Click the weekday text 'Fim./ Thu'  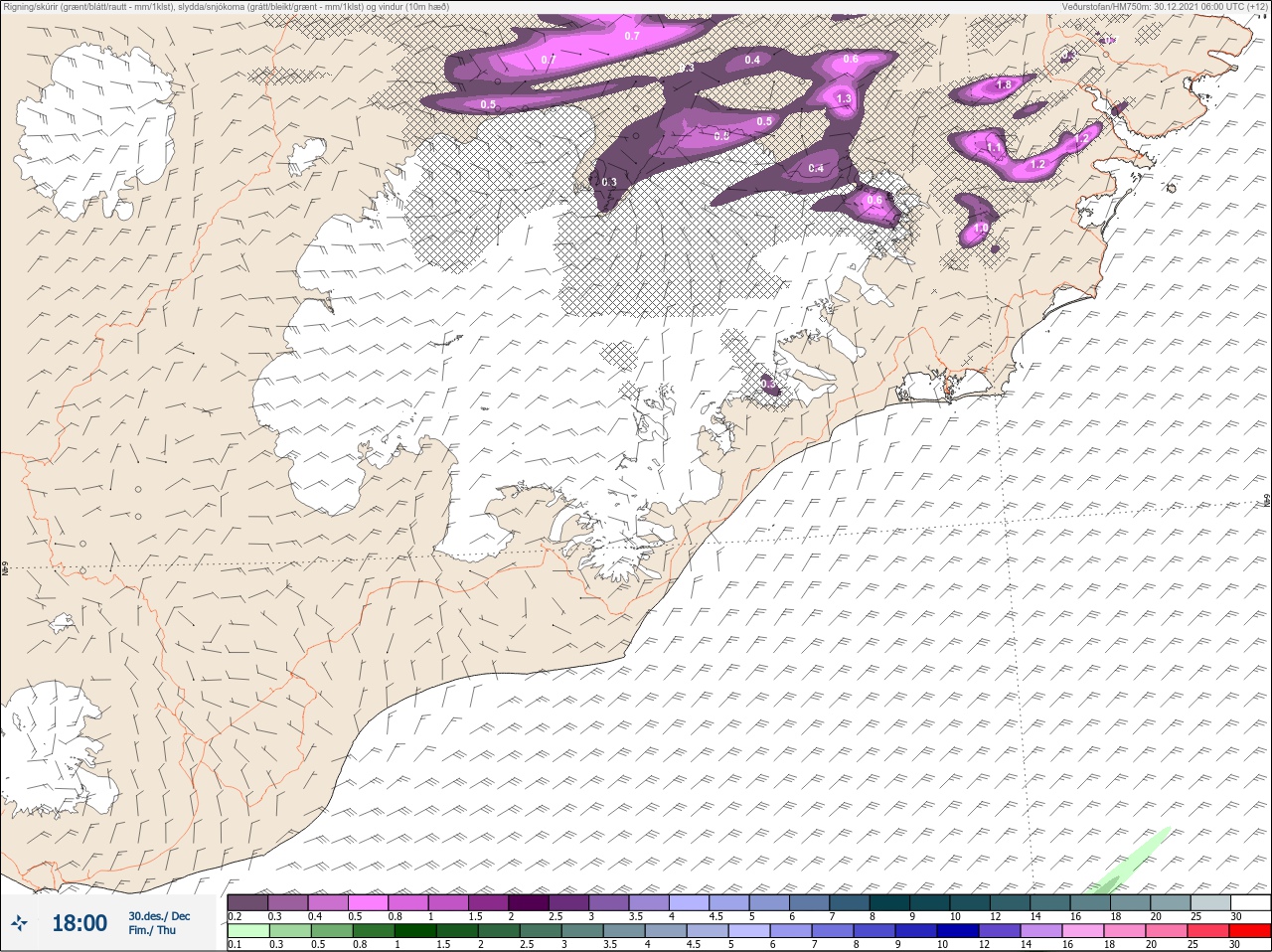tap(152, 930)
